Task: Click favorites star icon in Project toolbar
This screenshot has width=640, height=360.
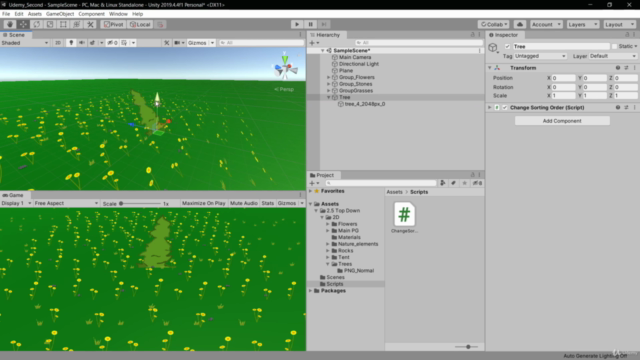Action: point(464,183)
